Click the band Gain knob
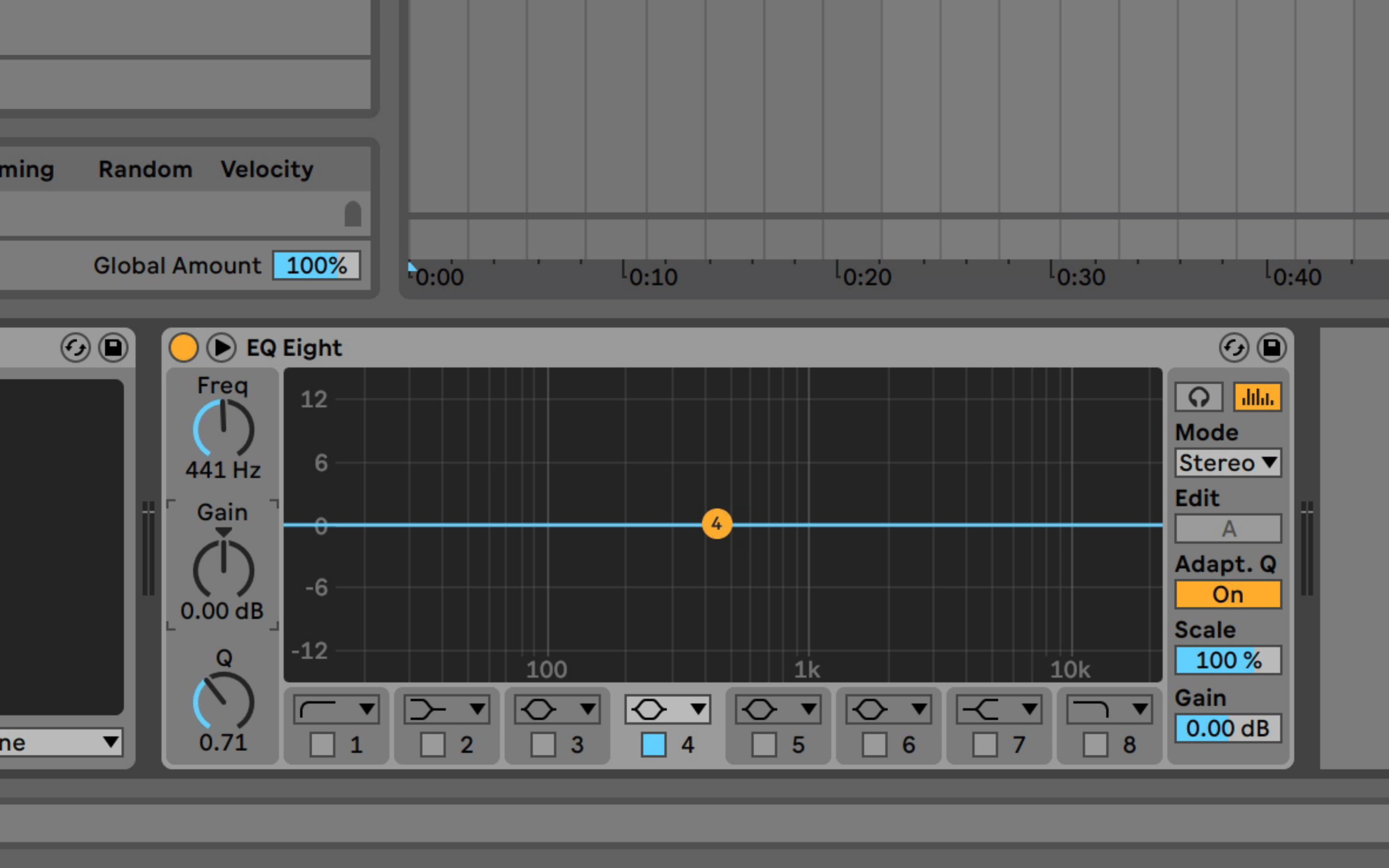Viewport: 1389px width, 868px height. point(223,568)
